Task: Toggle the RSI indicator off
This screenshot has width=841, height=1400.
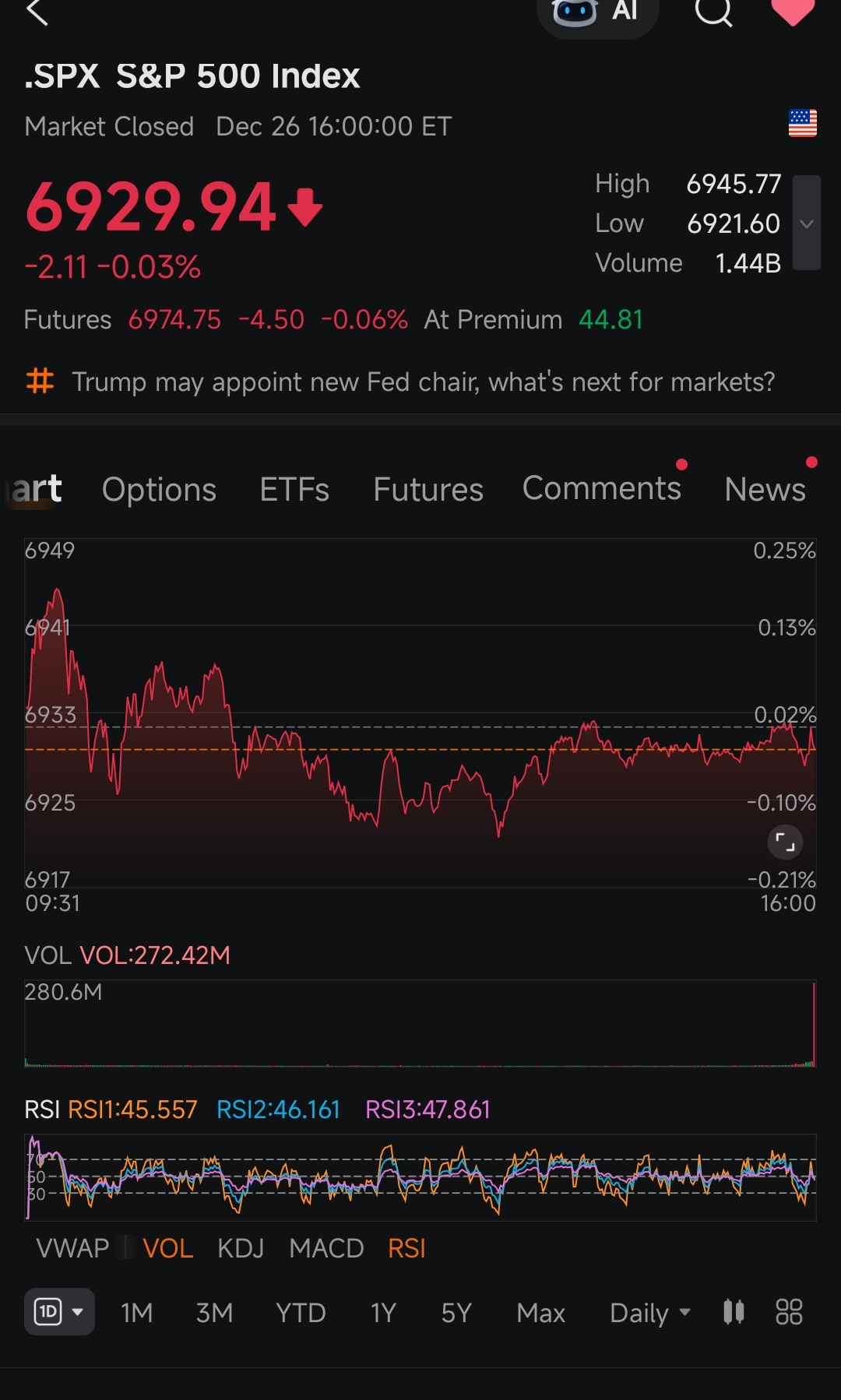Action: pyautogui.click(x=406, y=1248)
